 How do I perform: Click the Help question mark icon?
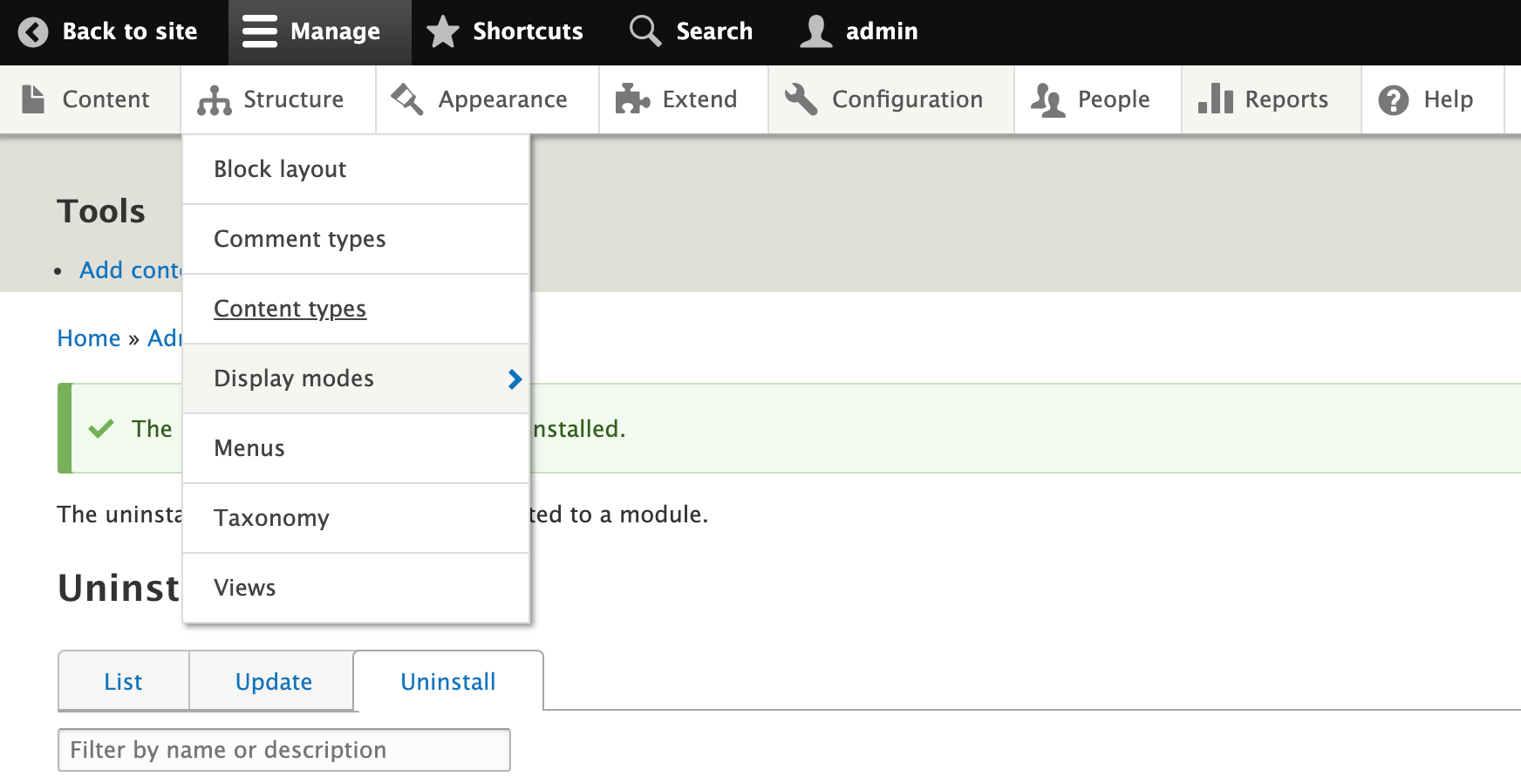tap(1394, 100)
